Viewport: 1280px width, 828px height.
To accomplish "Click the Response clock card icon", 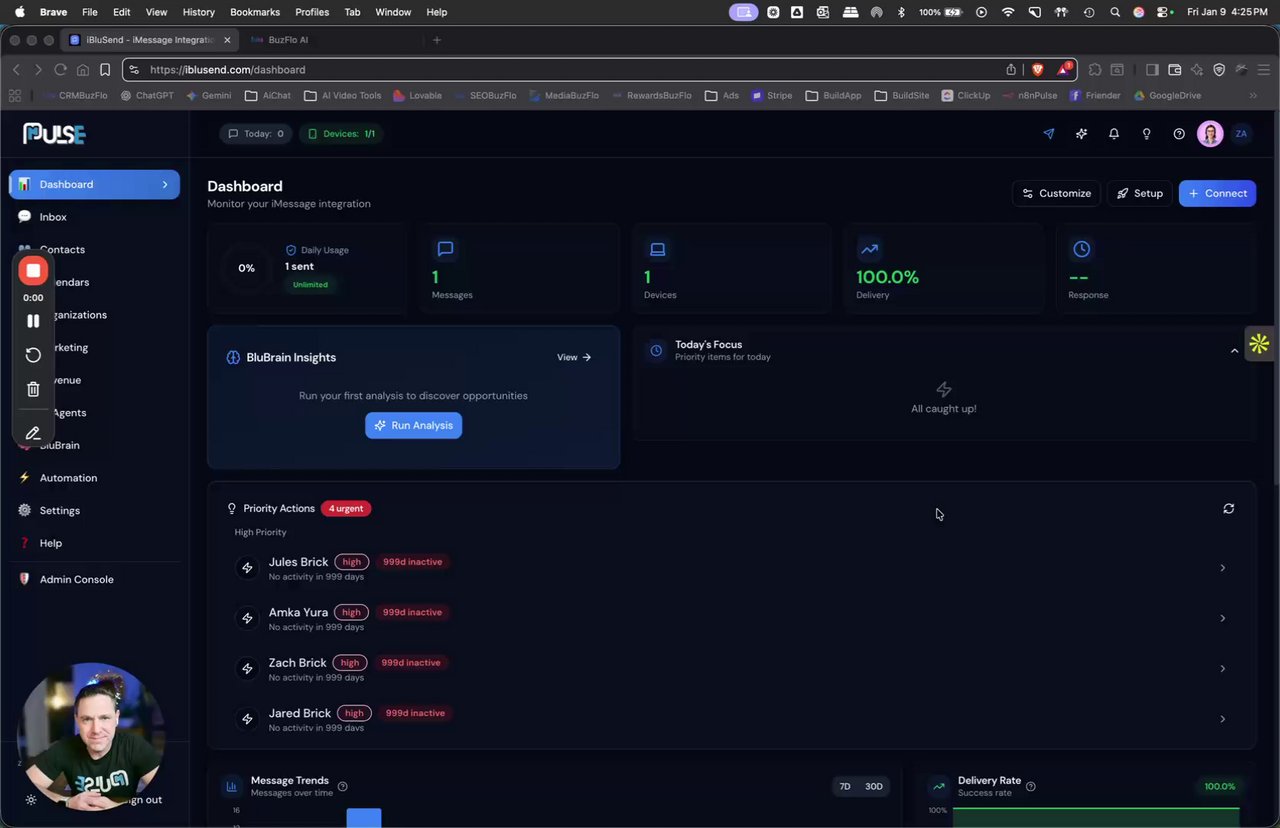I will click(1082, 249).
